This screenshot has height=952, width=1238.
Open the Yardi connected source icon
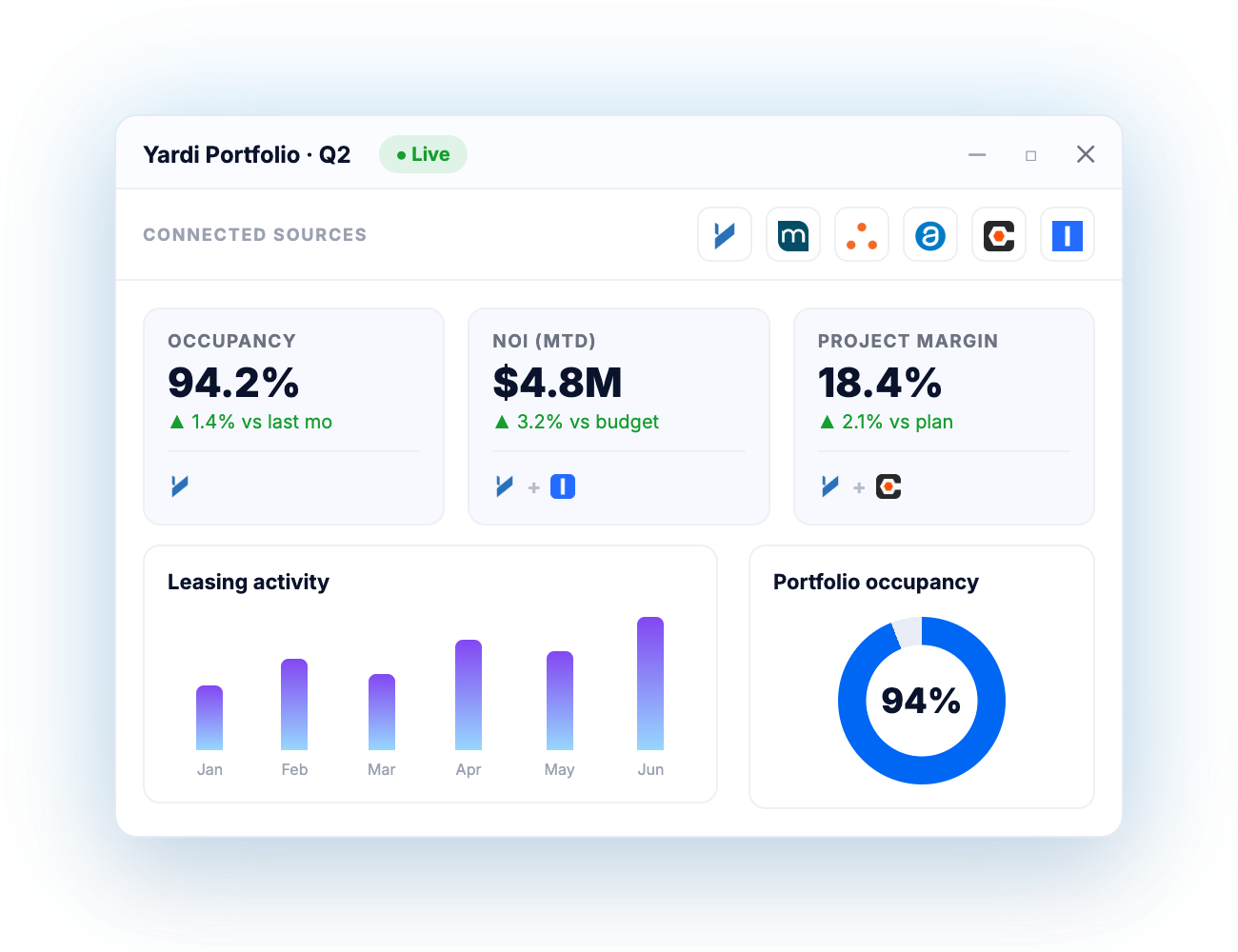725,234
